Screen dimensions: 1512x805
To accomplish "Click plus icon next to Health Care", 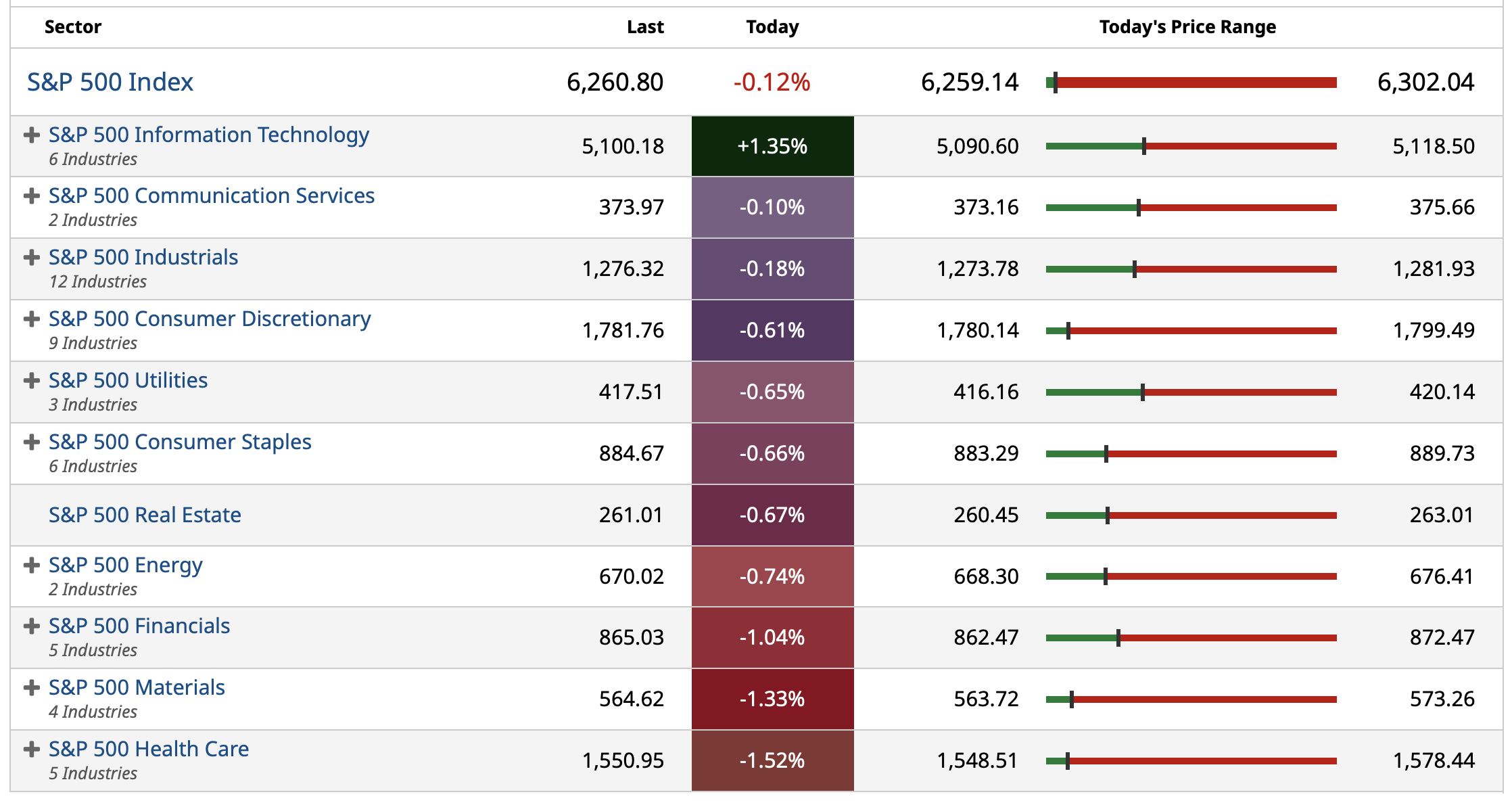I will coord(31,750).
